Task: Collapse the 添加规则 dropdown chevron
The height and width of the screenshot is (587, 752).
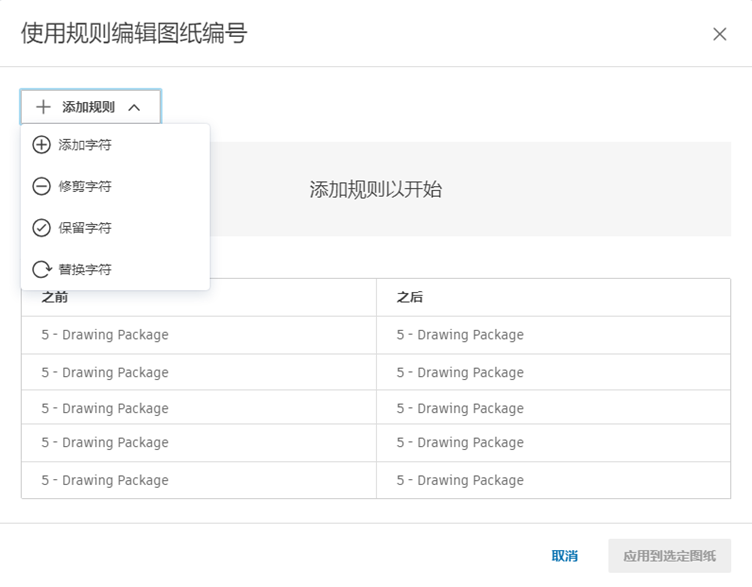Action: click(135, 107)
